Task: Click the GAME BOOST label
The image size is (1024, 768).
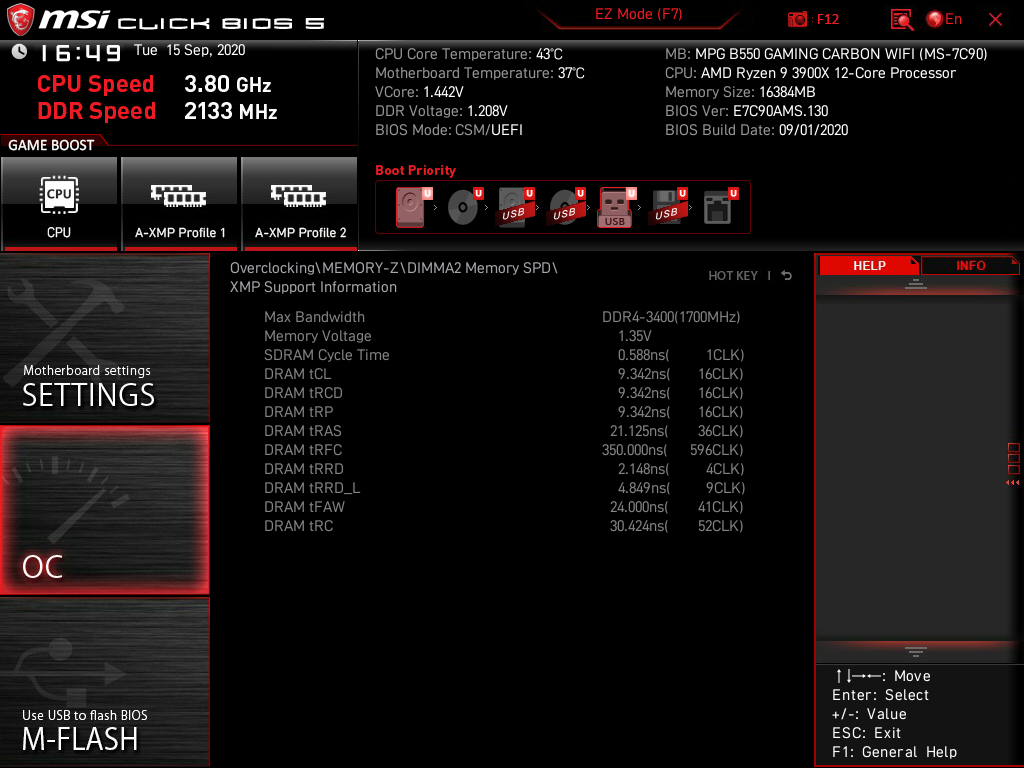Action: tap(51, 145)
